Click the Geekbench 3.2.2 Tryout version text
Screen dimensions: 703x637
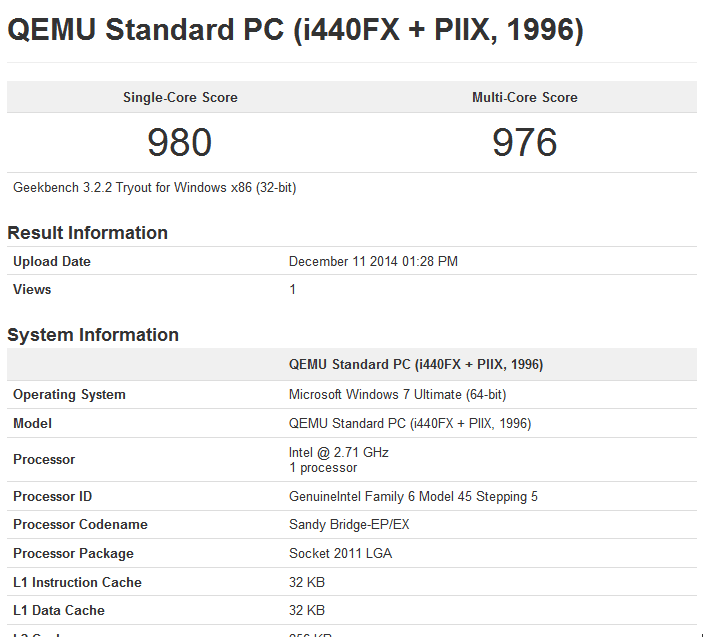(x=155, y=187)
